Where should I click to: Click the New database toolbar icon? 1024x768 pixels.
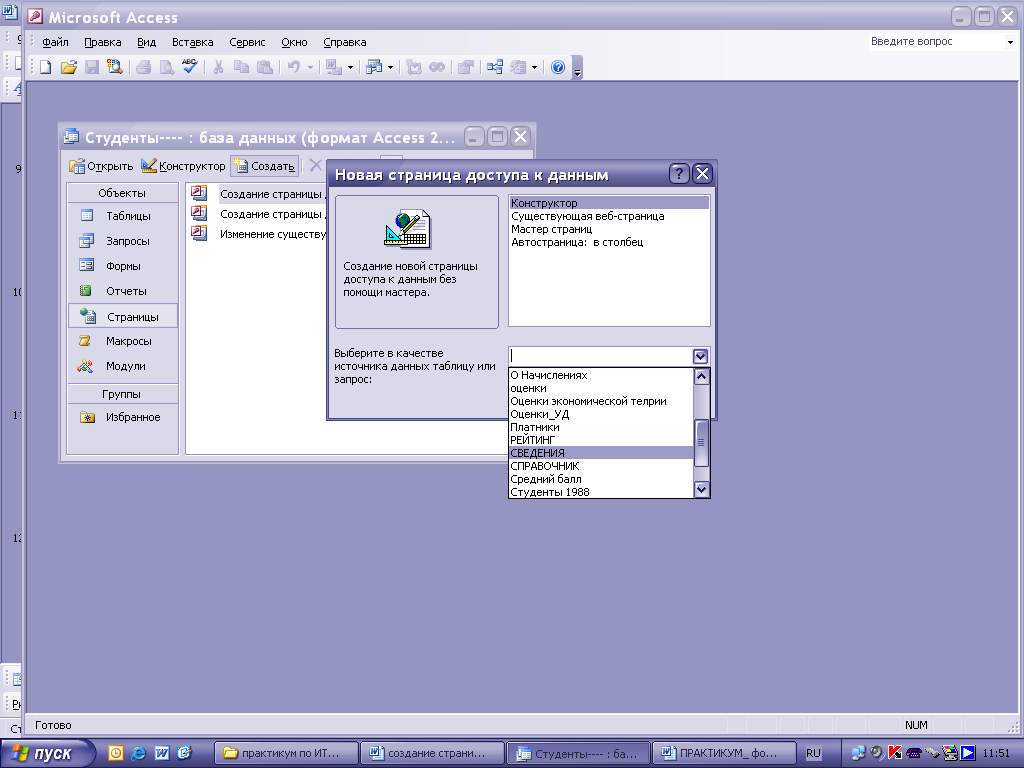pos(45,67)
